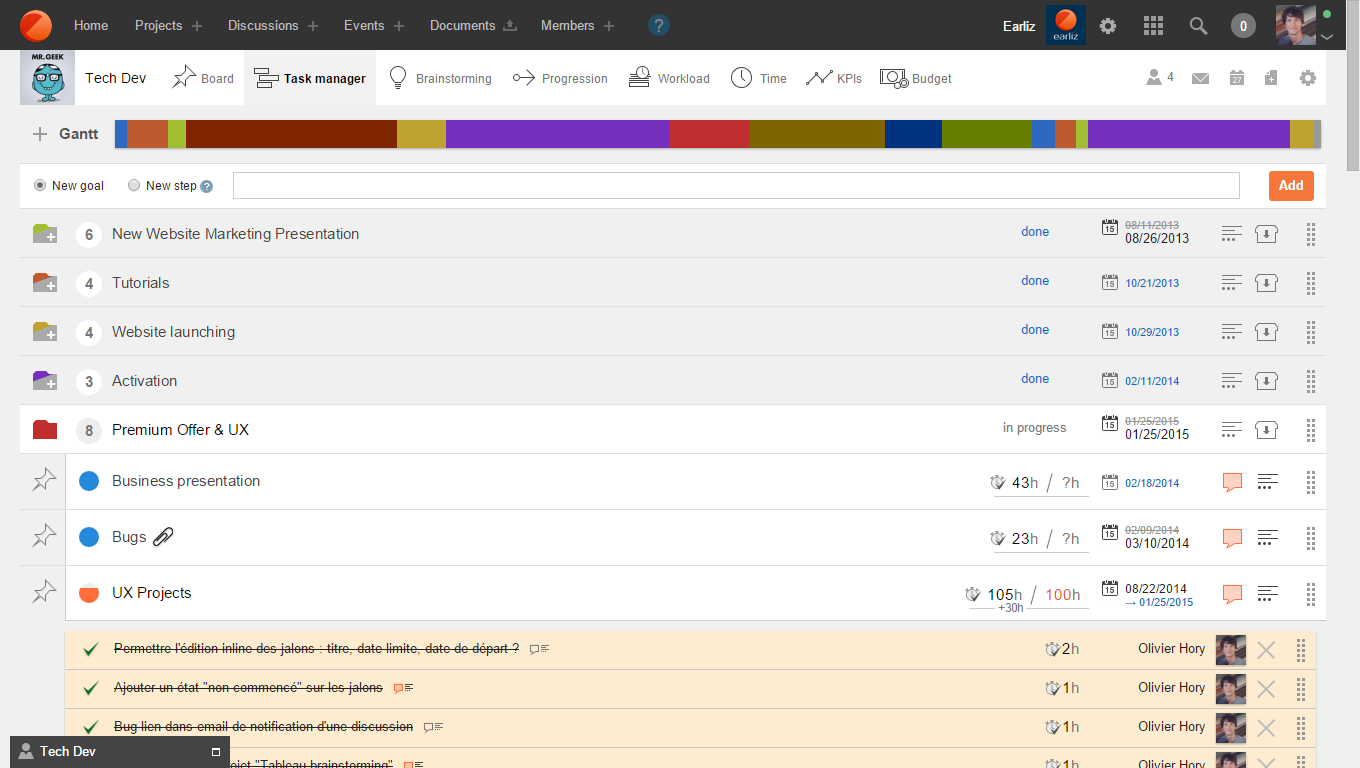The height and width of the screenshot is (768, 1360).
Task: Select the New step radio button
Action: [x=134, y=186]
